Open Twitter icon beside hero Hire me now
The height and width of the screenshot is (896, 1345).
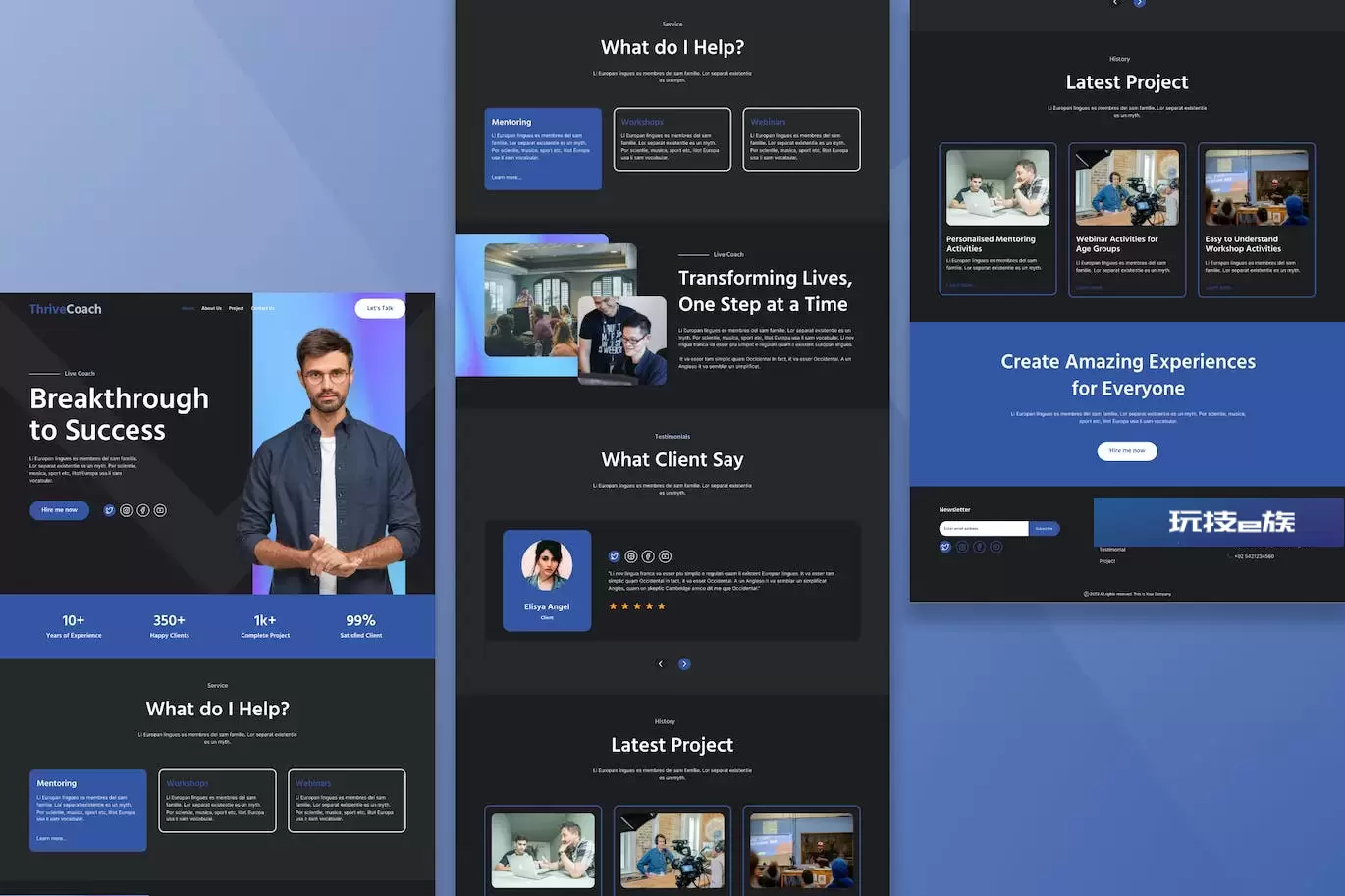[109, 510]
